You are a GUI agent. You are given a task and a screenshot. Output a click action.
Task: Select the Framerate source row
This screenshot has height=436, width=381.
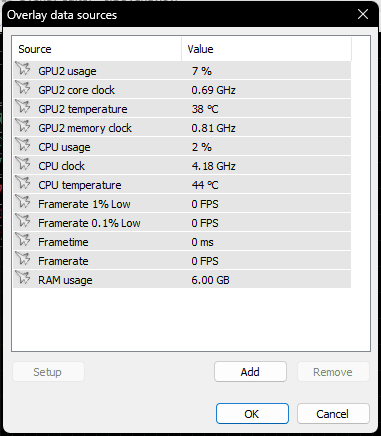tap(182, 261)
